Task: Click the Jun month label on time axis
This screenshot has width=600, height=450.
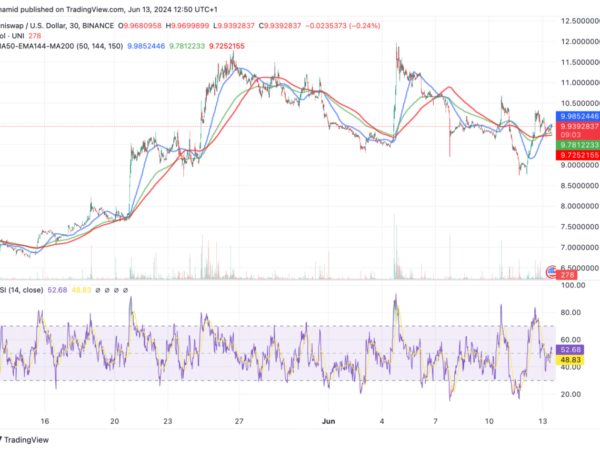Action: (x=328, y=421)
